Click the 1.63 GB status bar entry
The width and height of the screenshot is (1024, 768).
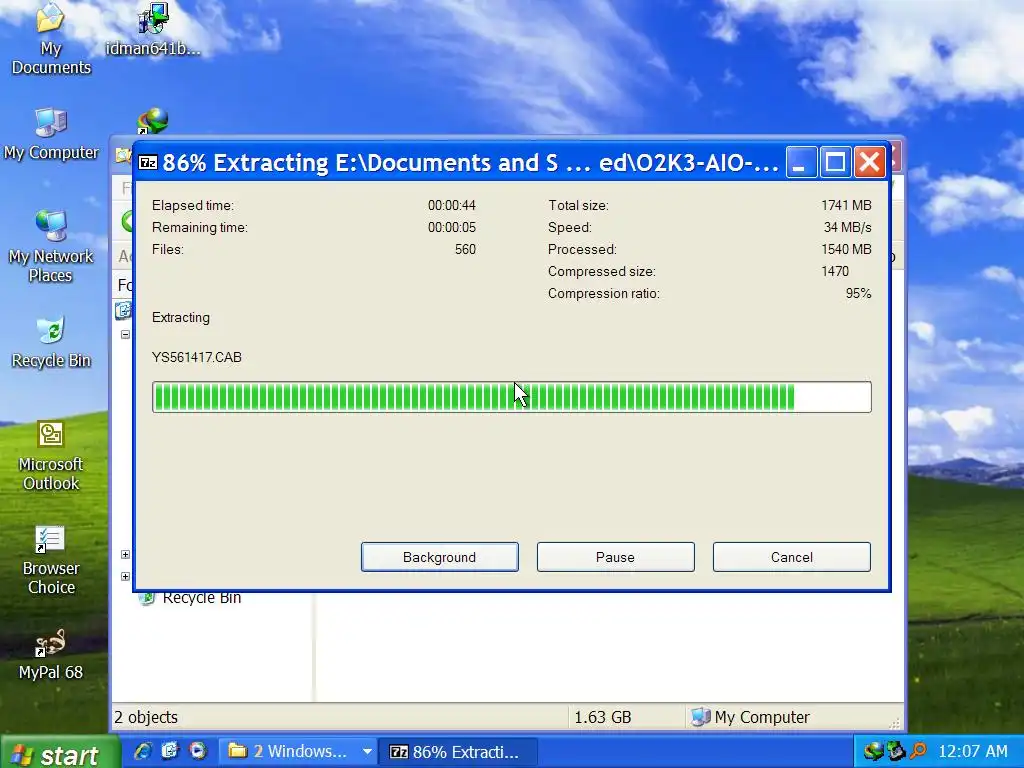[x=603, y=717]
